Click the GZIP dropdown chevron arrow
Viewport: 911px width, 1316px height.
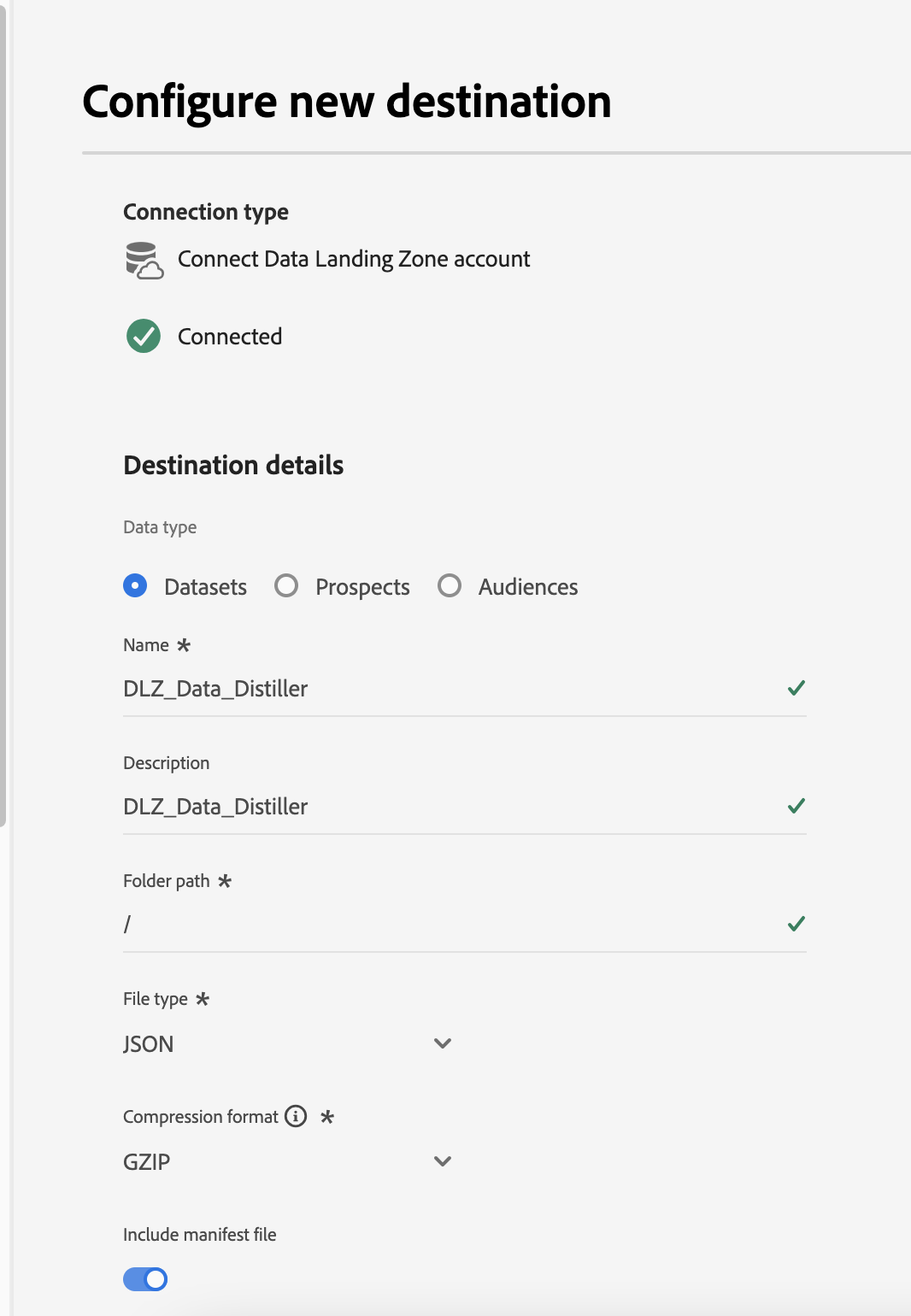tap(442, 1161)
